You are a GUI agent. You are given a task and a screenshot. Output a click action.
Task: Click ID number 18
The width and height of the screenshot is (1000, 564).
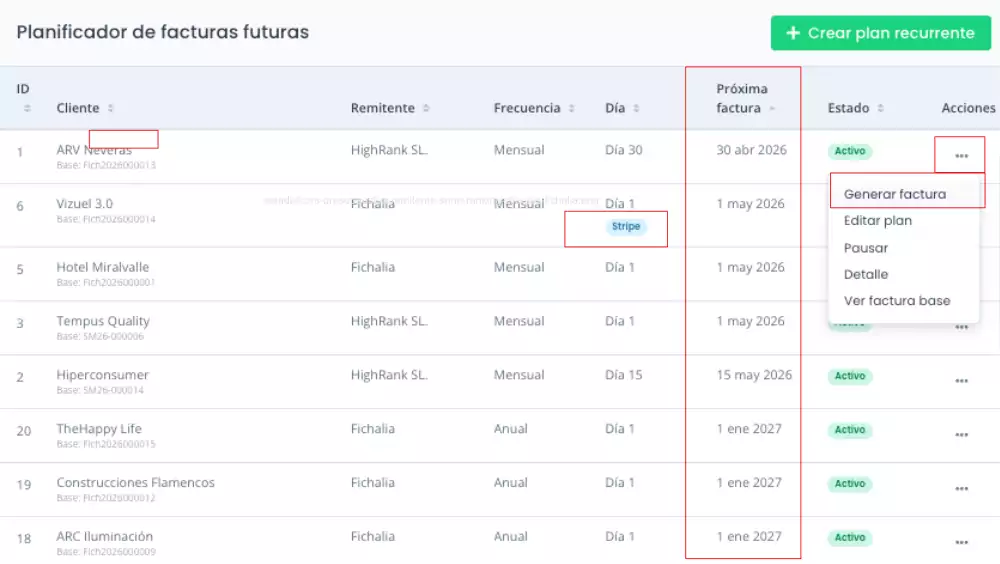point(24,538)
